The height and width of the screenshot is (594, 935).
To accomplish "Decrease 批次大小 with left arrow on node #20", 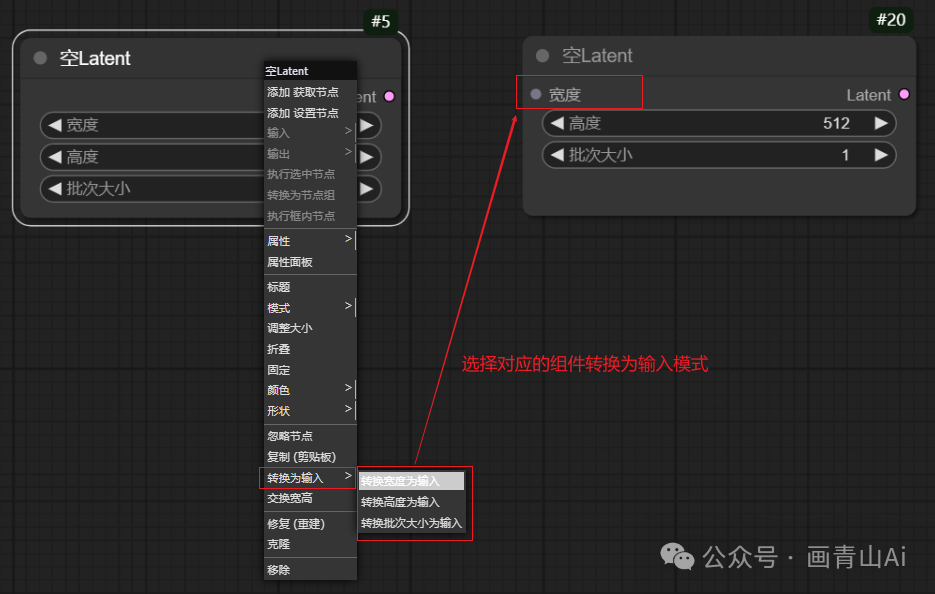I will click(x=557, y=155).
